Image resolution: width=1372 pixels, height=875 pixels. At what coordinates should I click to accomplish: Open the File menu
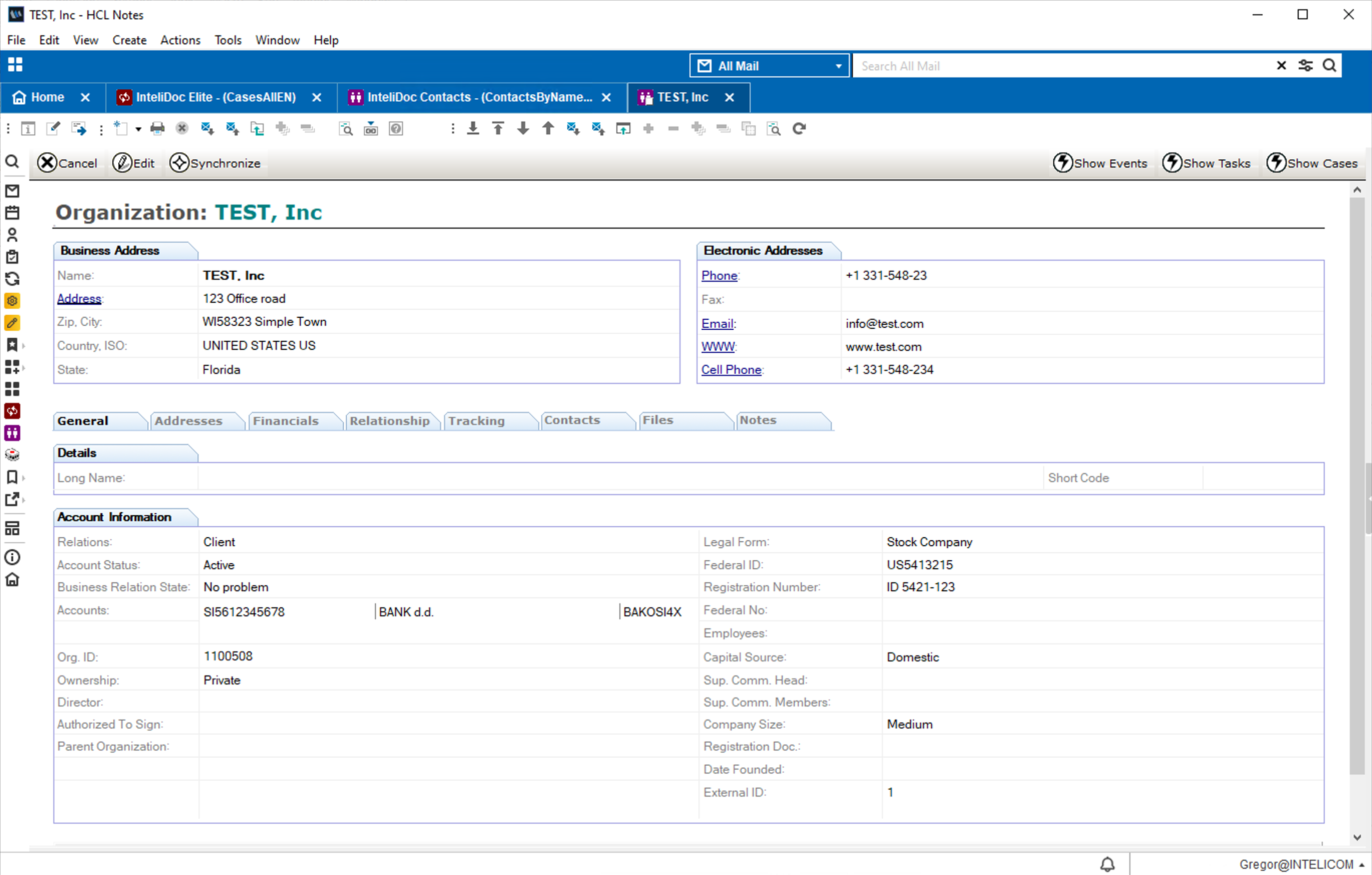[x=16, y=40]
